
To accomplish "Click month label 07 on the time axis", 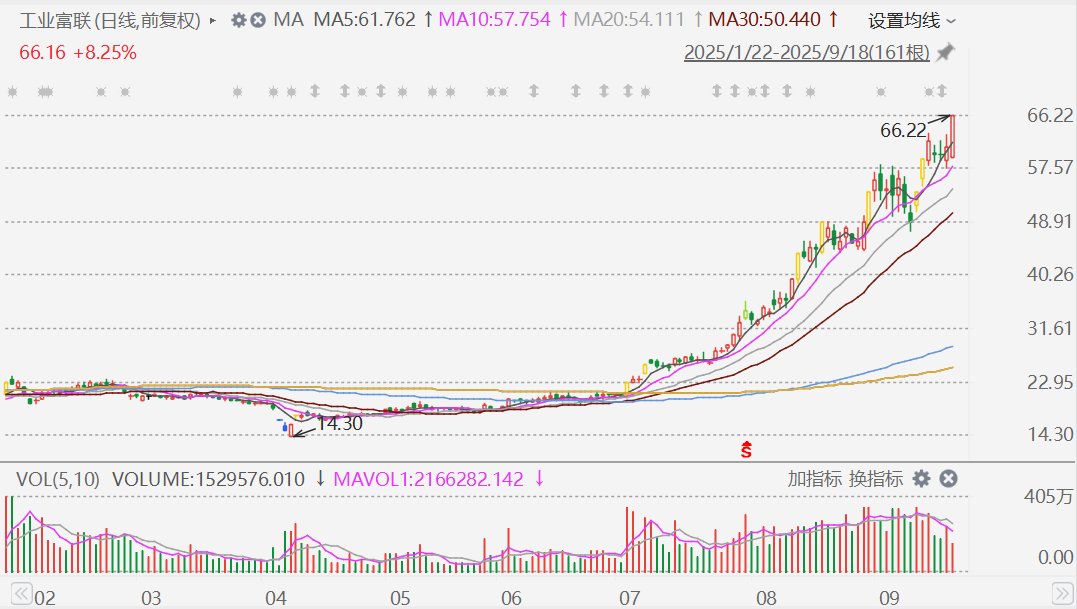I will tap(630, 598).
